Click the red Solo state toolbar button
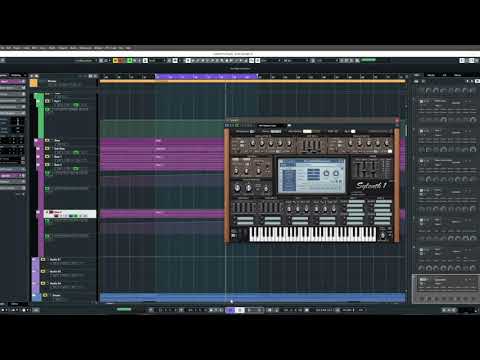The height and width of the screenshot is (360, 480). 120,60
